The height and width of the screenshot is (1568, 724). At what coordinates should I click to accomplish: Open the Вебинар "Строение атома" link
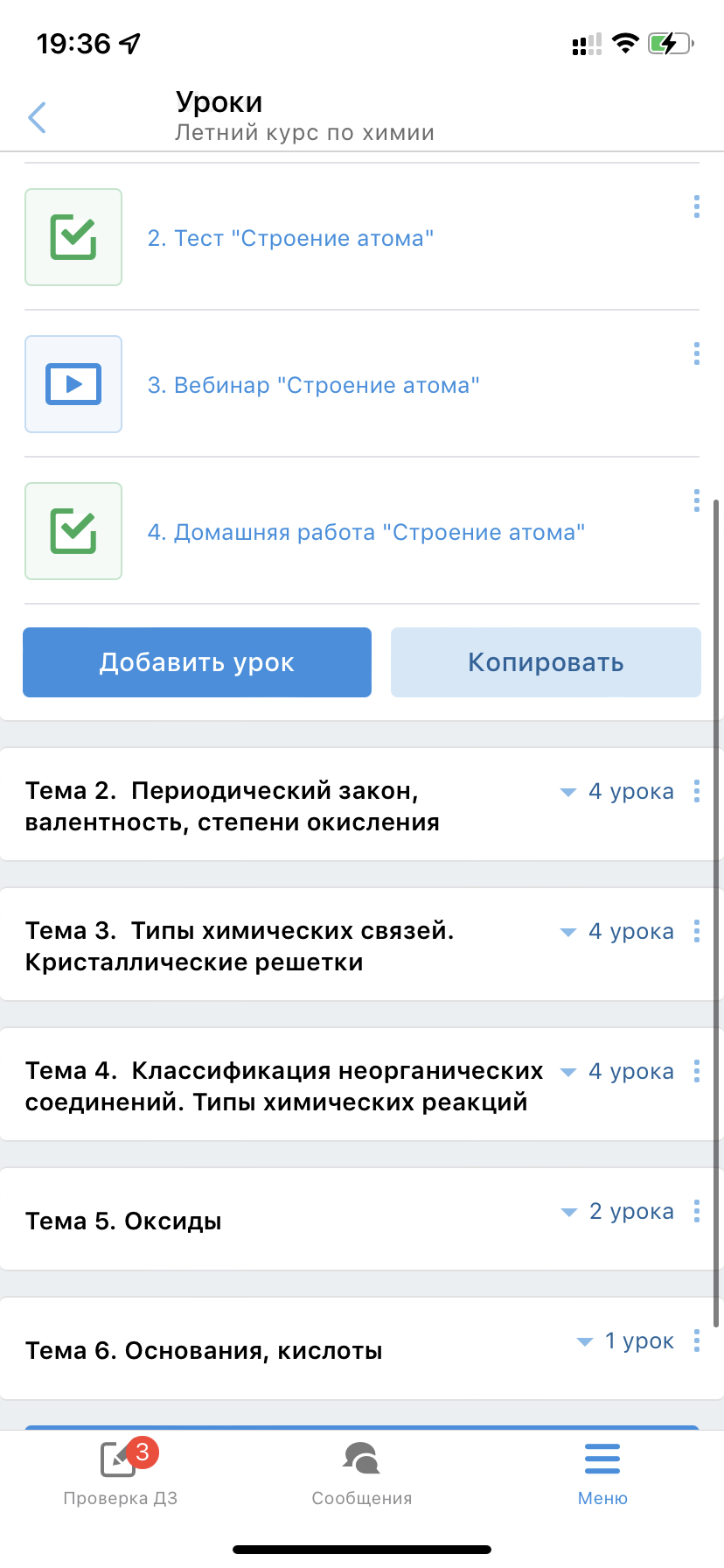point(313,385)
